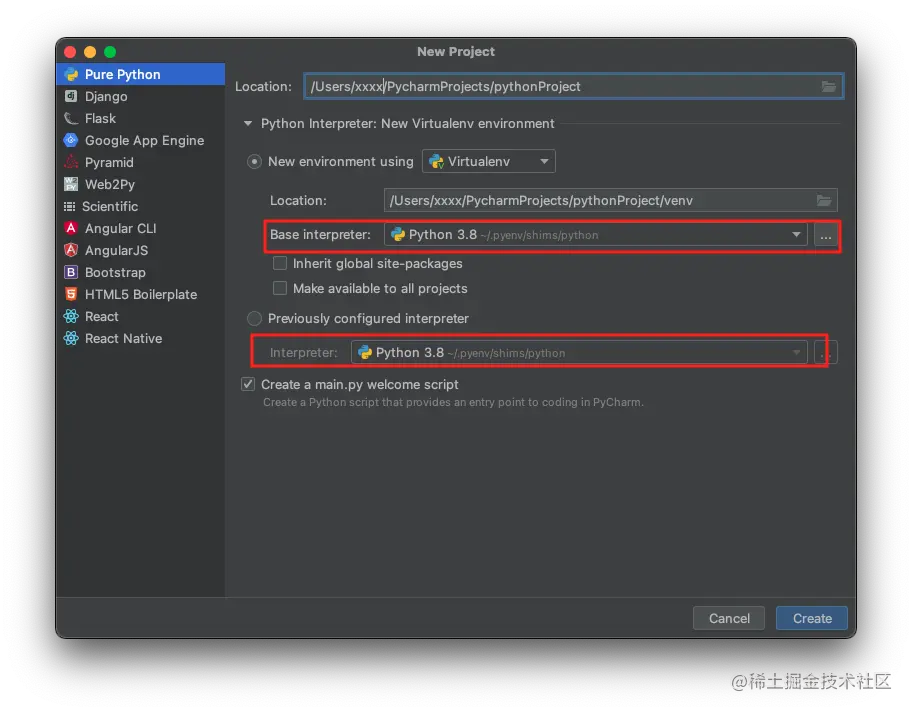Select Google App Engine project type
912x712 pixels.
click(x=141, y=140)
